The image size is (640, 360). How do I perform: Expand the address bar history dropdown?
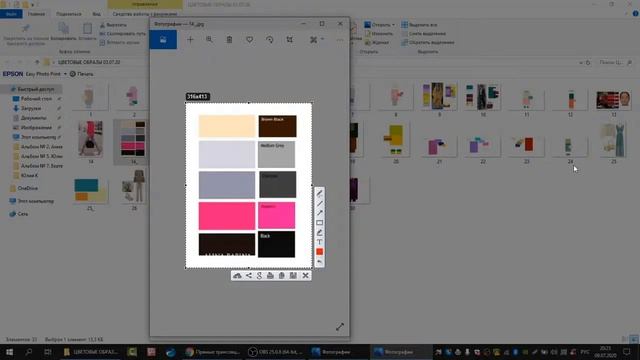(580, 63)
